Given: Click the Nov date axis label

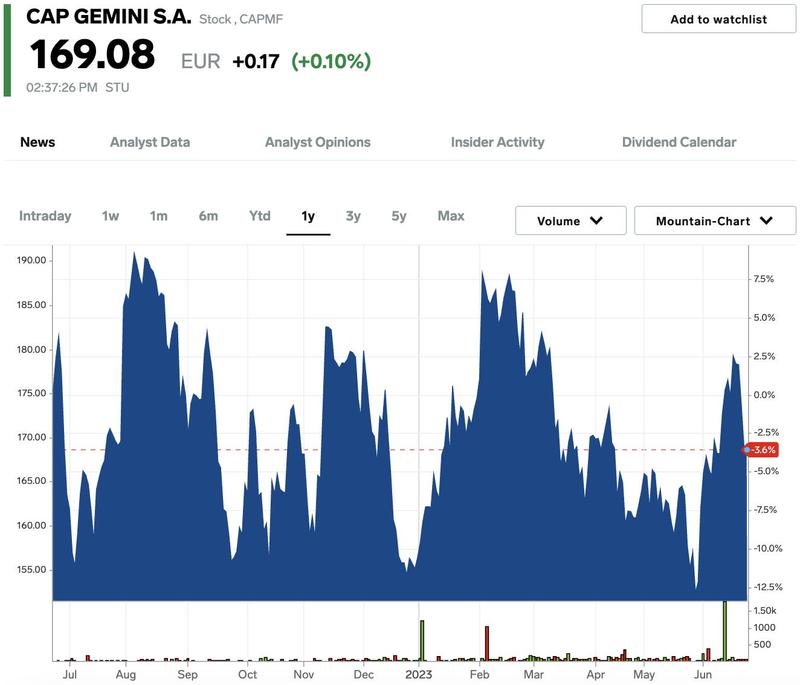Looking at the screenshot, I should pyautogui.click(x=304, y=674).
